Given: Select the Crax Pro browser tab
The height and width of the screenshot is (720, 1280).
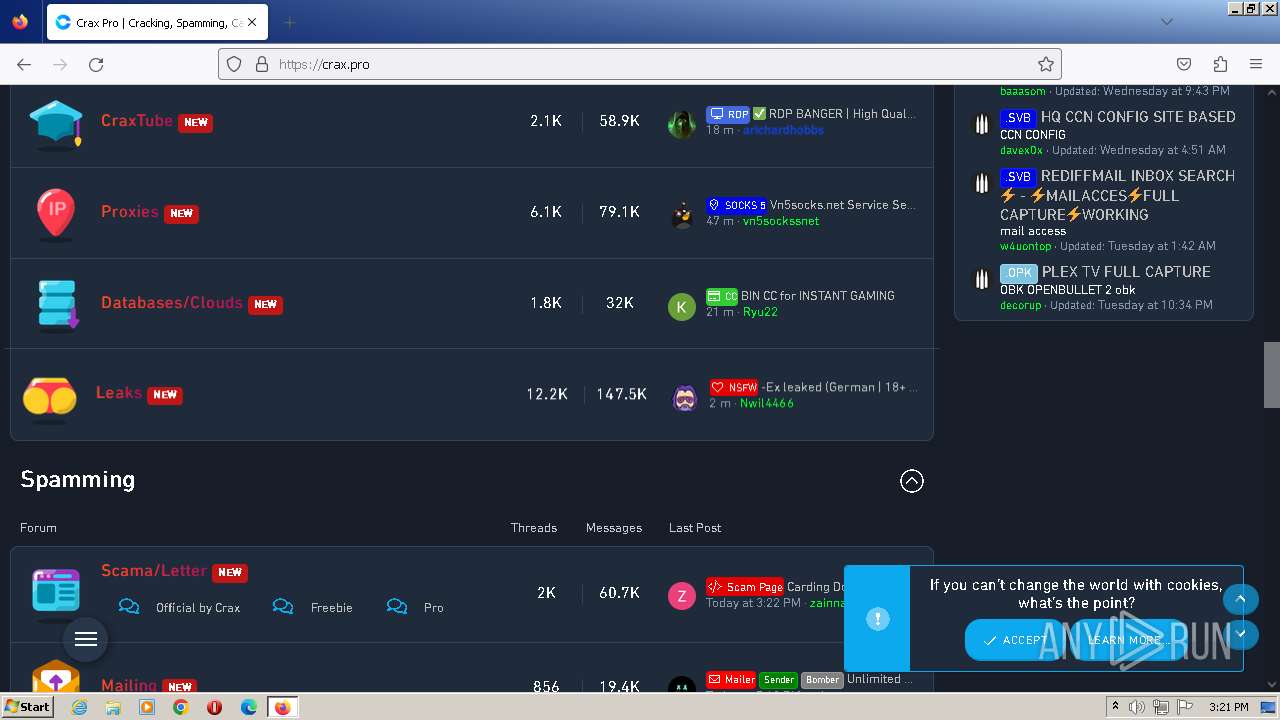Looking at the screenshot, I should (x=157, y=22).
